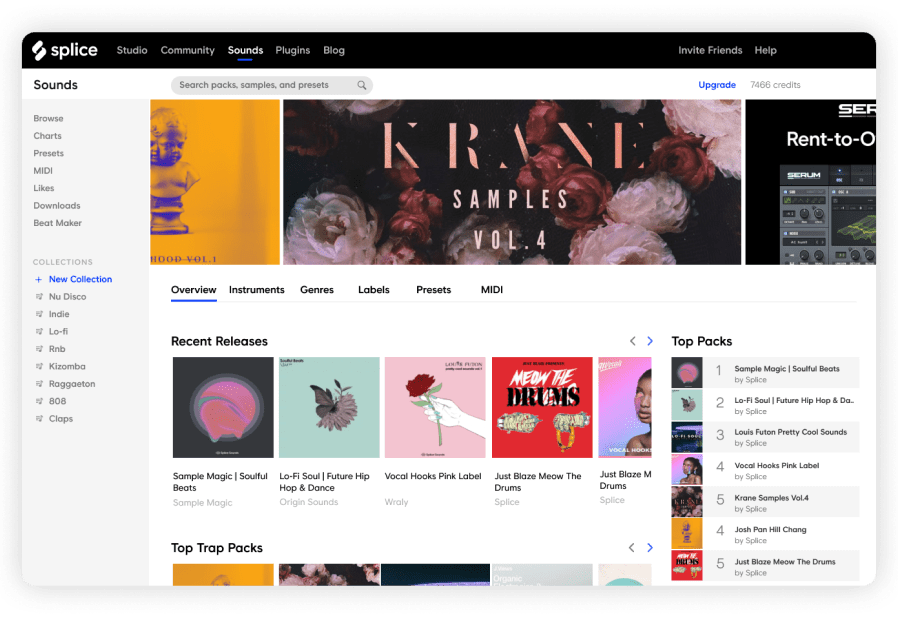Switch to the Instruments tab
The width and height of the screenshot is (898, 618).
coord(257,290)
